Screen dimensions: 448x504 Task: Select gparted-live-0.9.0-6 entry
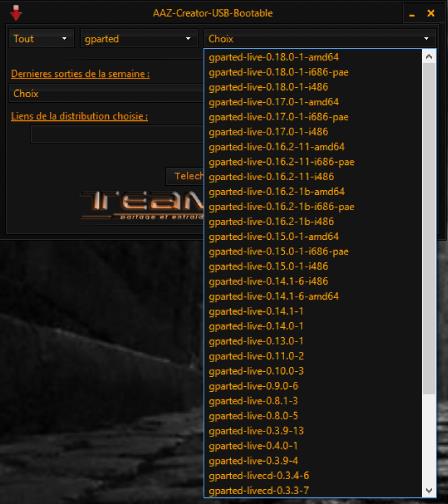coord(313,386)
